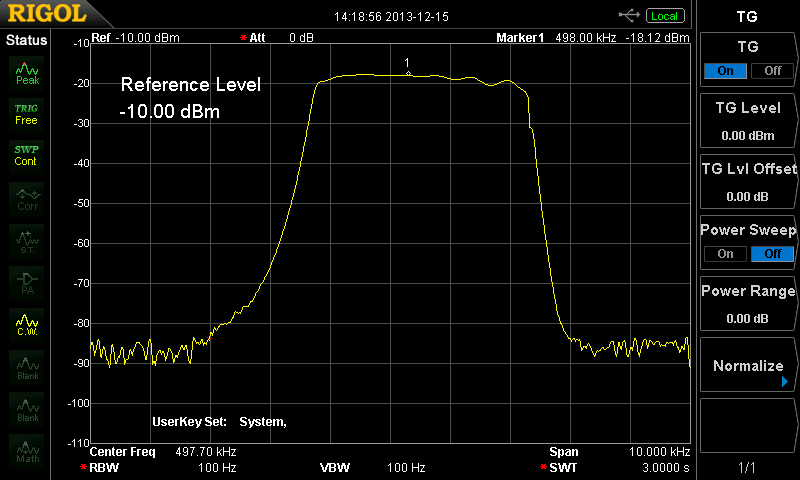Click the green Local indicator
Screen dimensions: 800x480
[663, 16]
